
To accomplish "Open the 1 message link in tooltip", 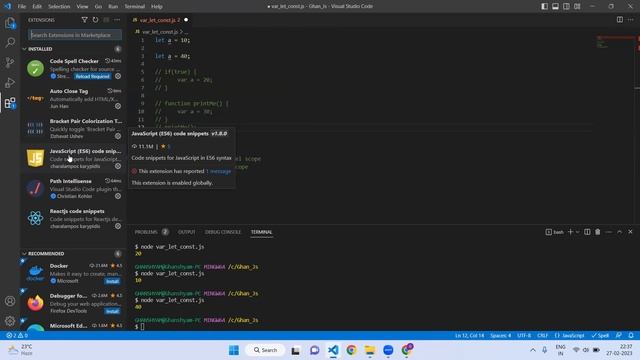I will pos(219,171).
